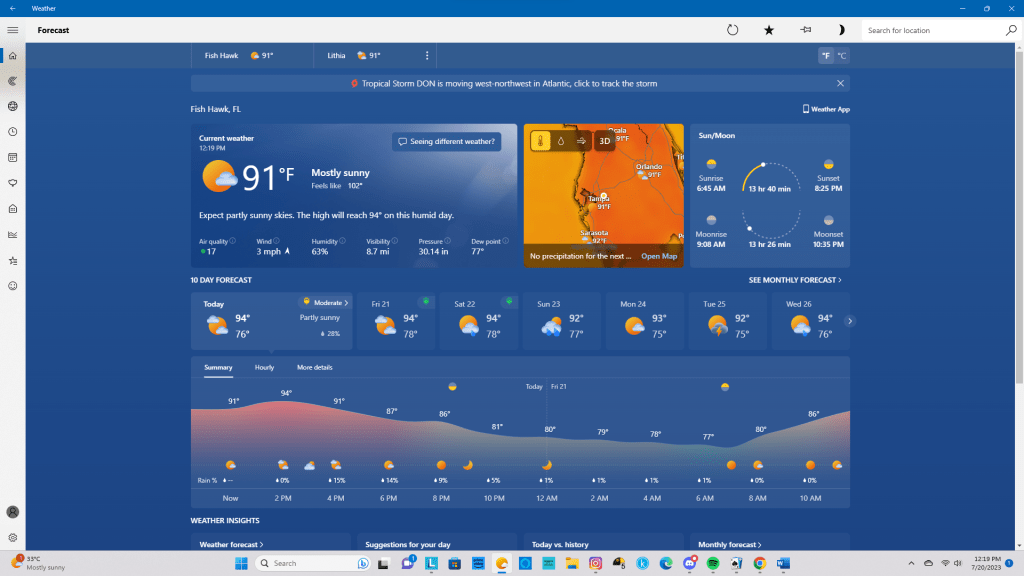Open Maps from the sidebar globe icon
The image size is (1024, 576).
click(13, 106)
